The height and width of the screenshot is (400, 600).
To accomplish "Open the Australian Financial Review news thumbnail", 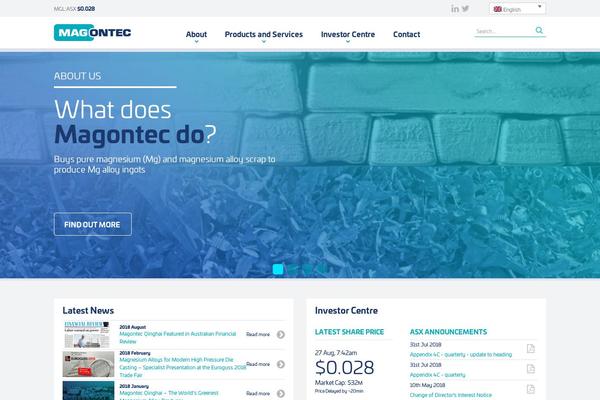I will coord(88,335).
